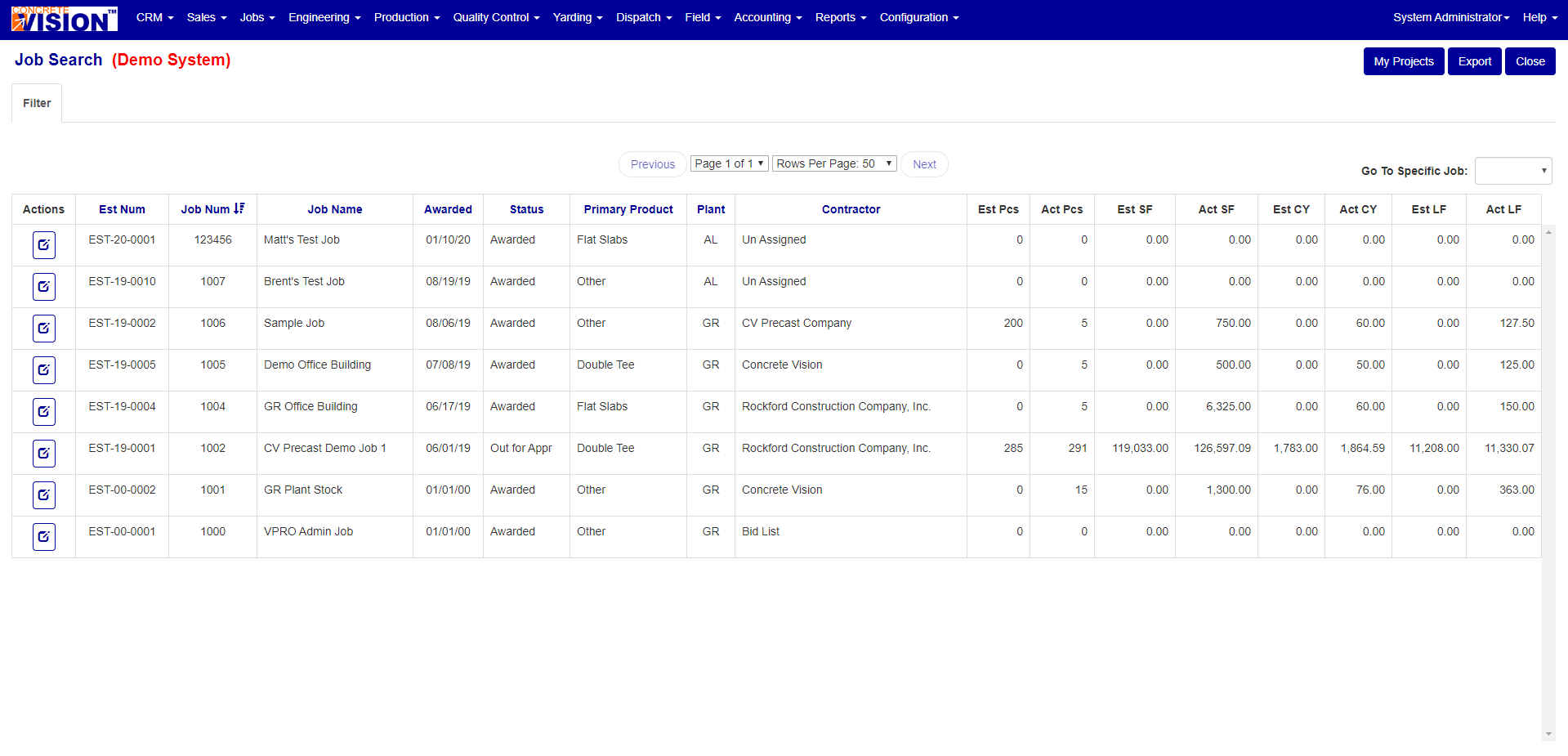Image resolution: width=1568 pixels, height=756 pixels.
Task: Open the Reports menu
Action: tap(841, 17)
